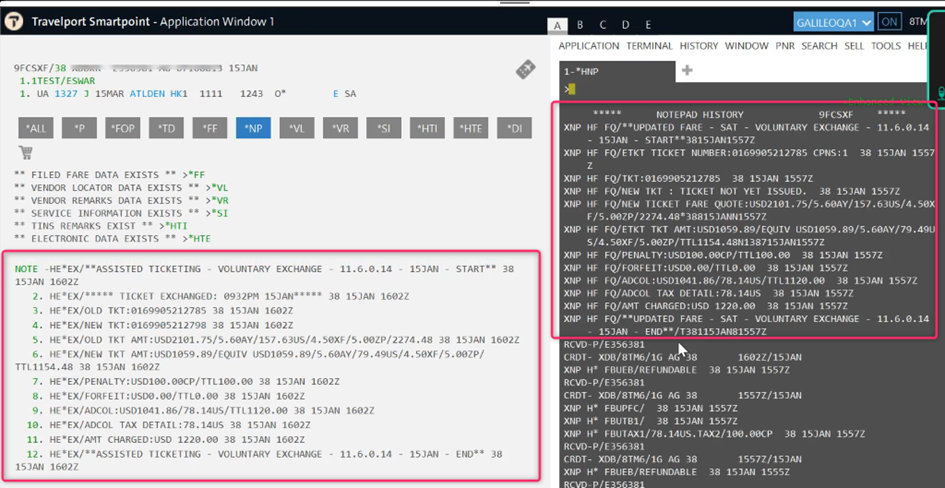Open the TERMINAL menu
The height and width of the screenshot is (488, 945).
click(x=650, y=46)
